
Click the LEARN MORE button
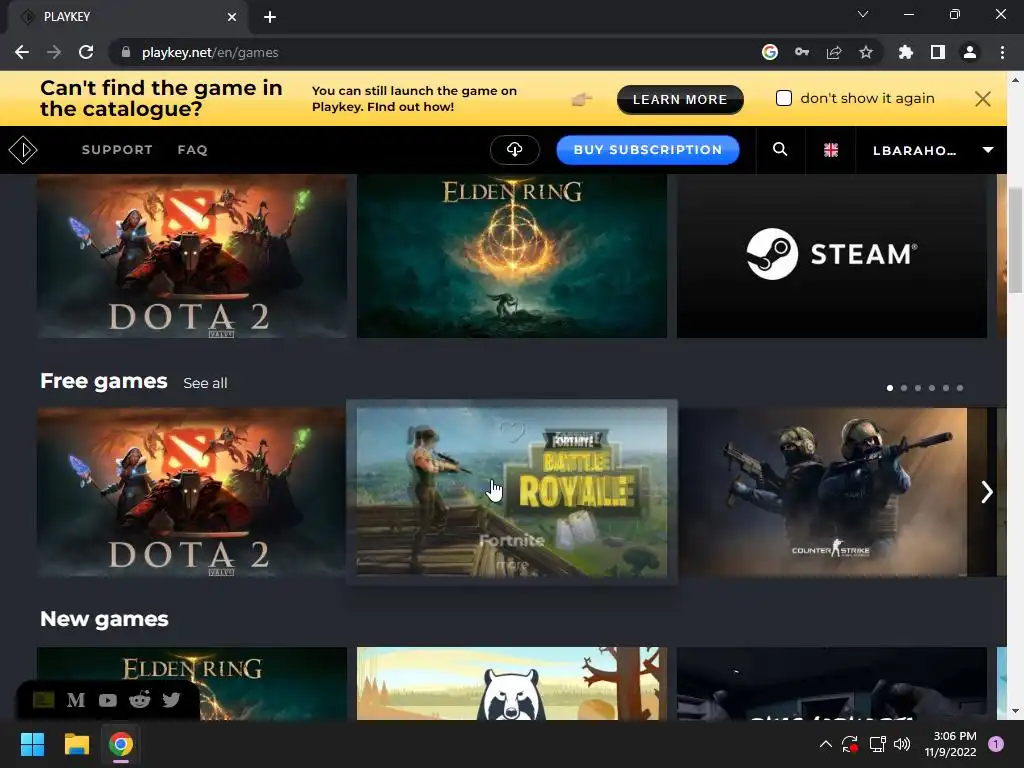(x=680, y=99)
